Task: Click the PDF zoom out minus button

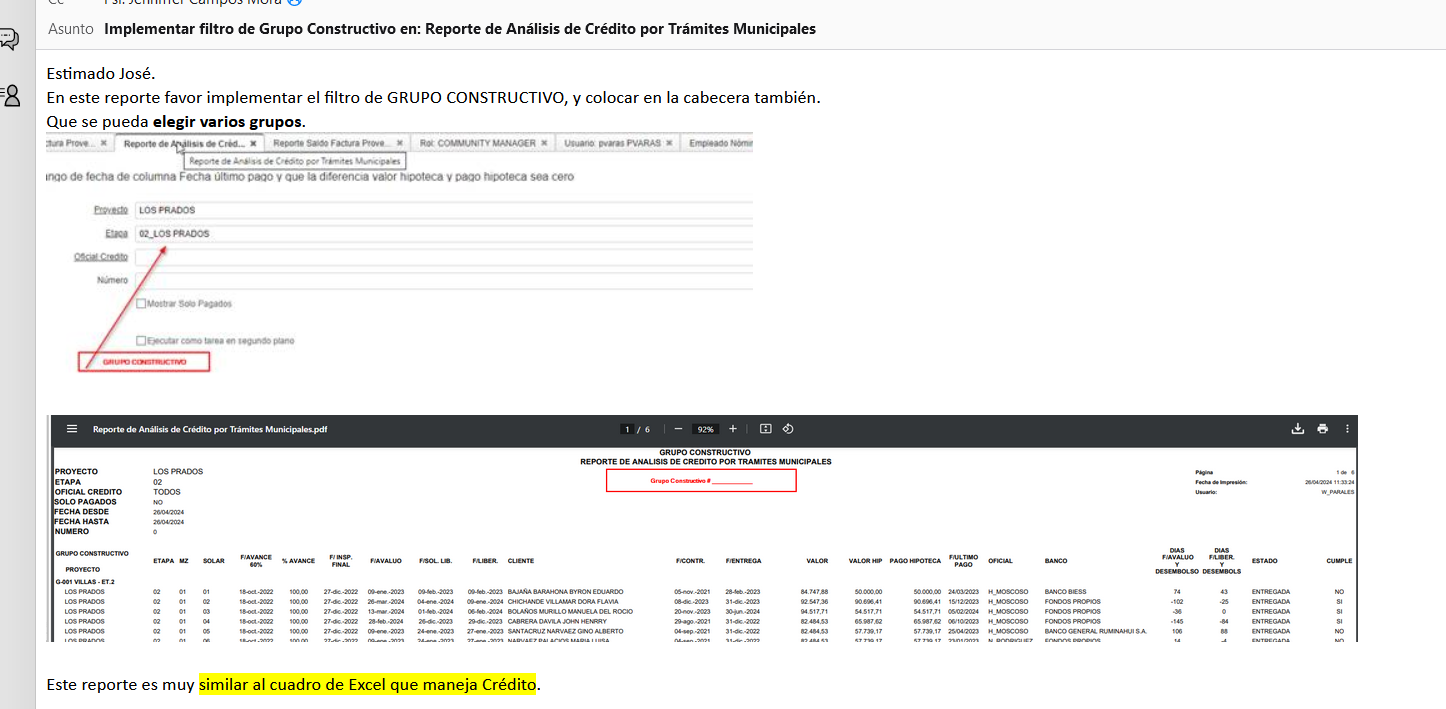Action: pyautogui.click(x=678, y=429)
